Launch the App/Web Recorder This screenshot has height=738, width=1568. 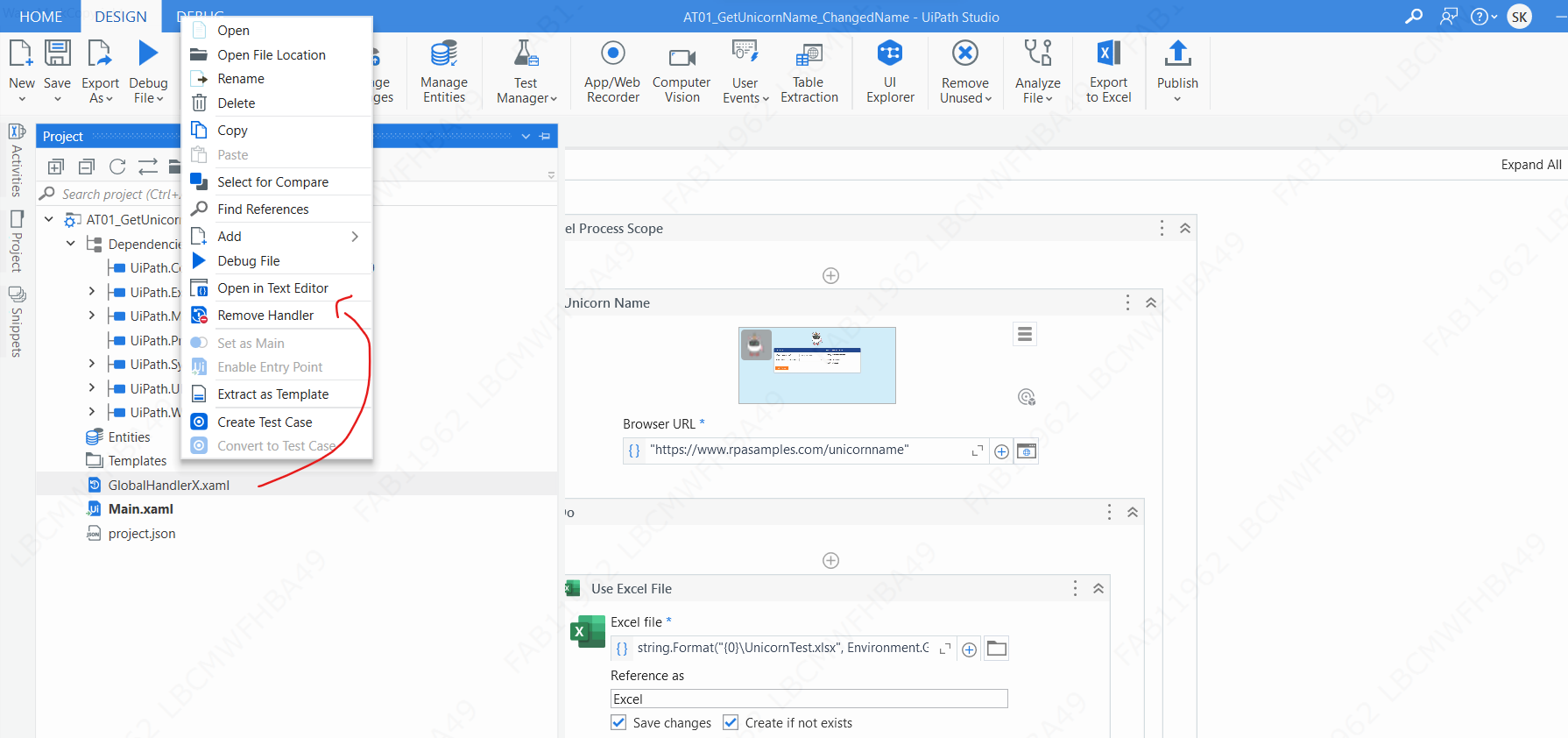[613, 70]
